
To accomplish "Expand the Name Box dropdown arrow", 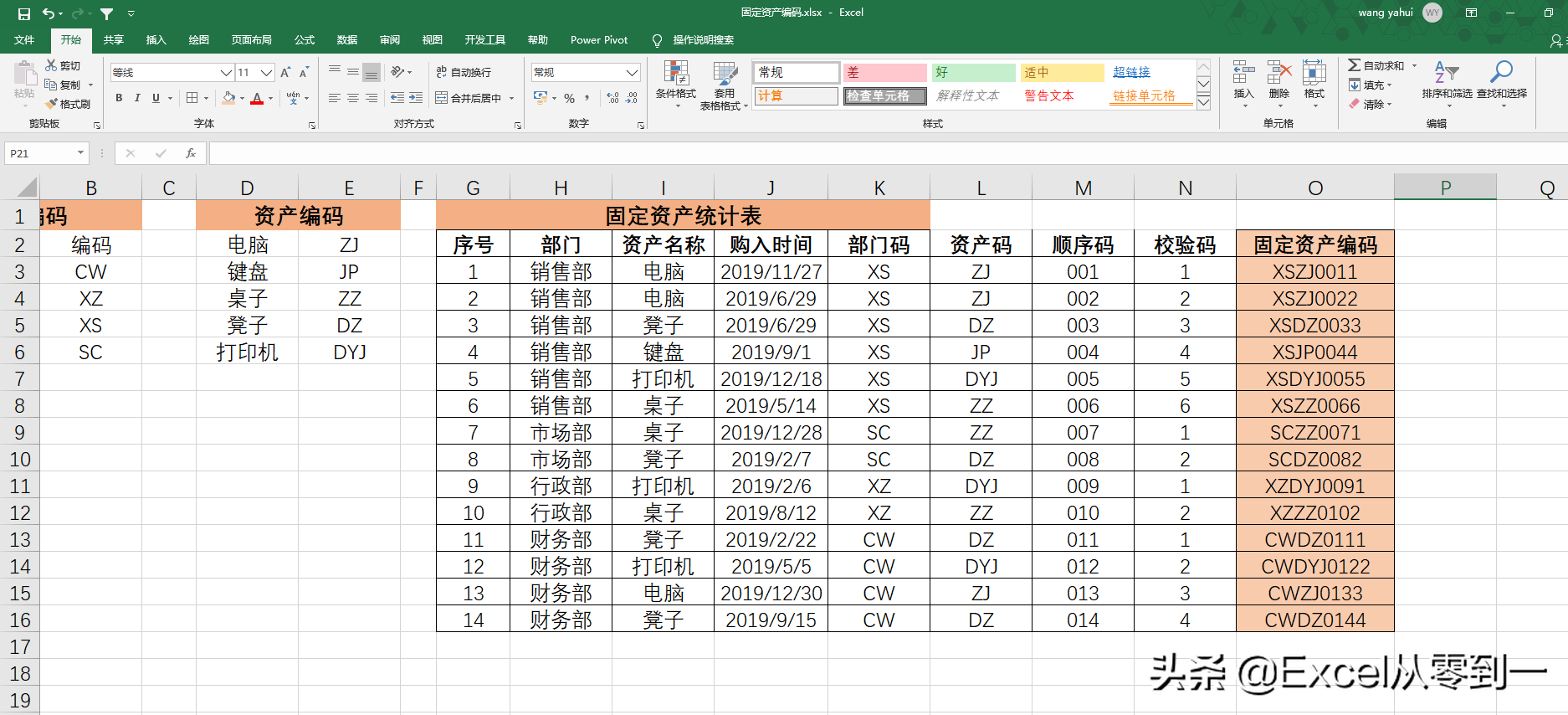I will click(x=80, y=153).
